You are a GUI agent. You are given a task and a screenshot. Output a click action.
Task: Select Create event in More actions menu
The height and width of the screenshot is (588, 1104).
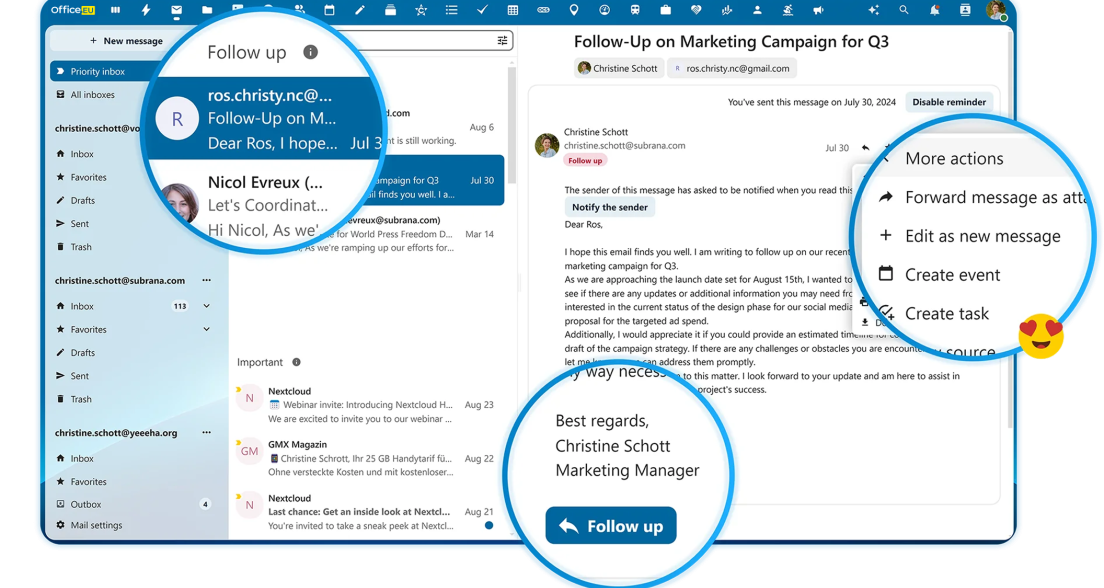[x=952, y=275]
